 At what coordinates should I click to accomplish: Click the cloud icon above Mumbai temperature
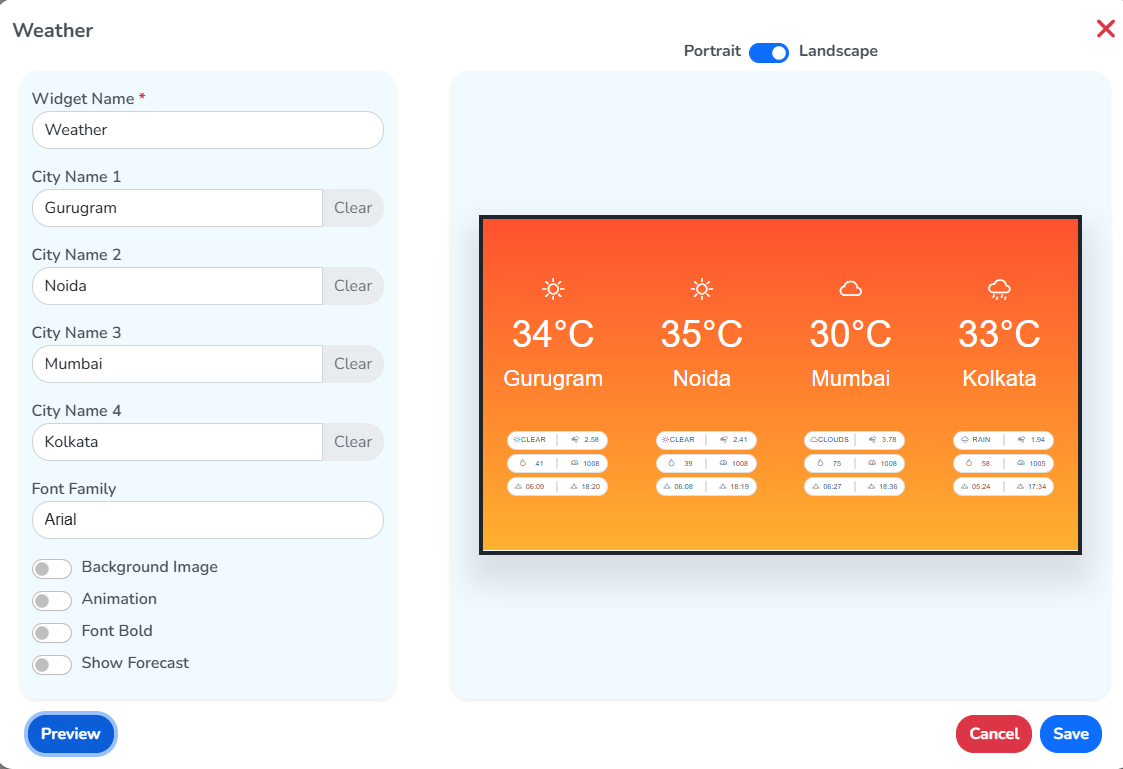coord(850,289)
